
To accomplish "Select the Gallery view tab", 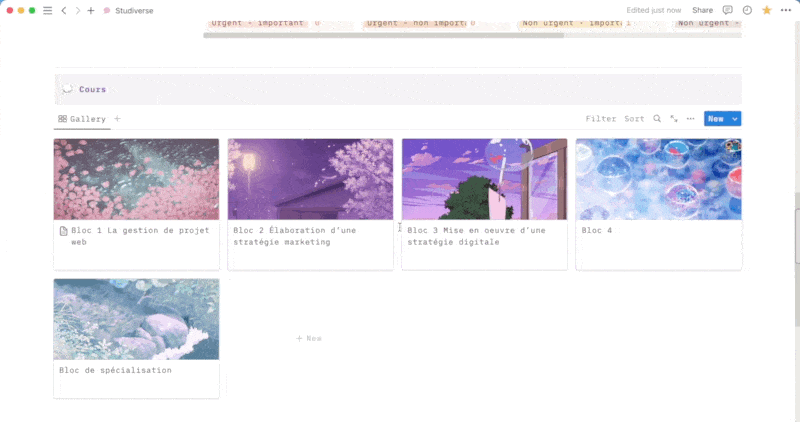I will coord(82,119).
